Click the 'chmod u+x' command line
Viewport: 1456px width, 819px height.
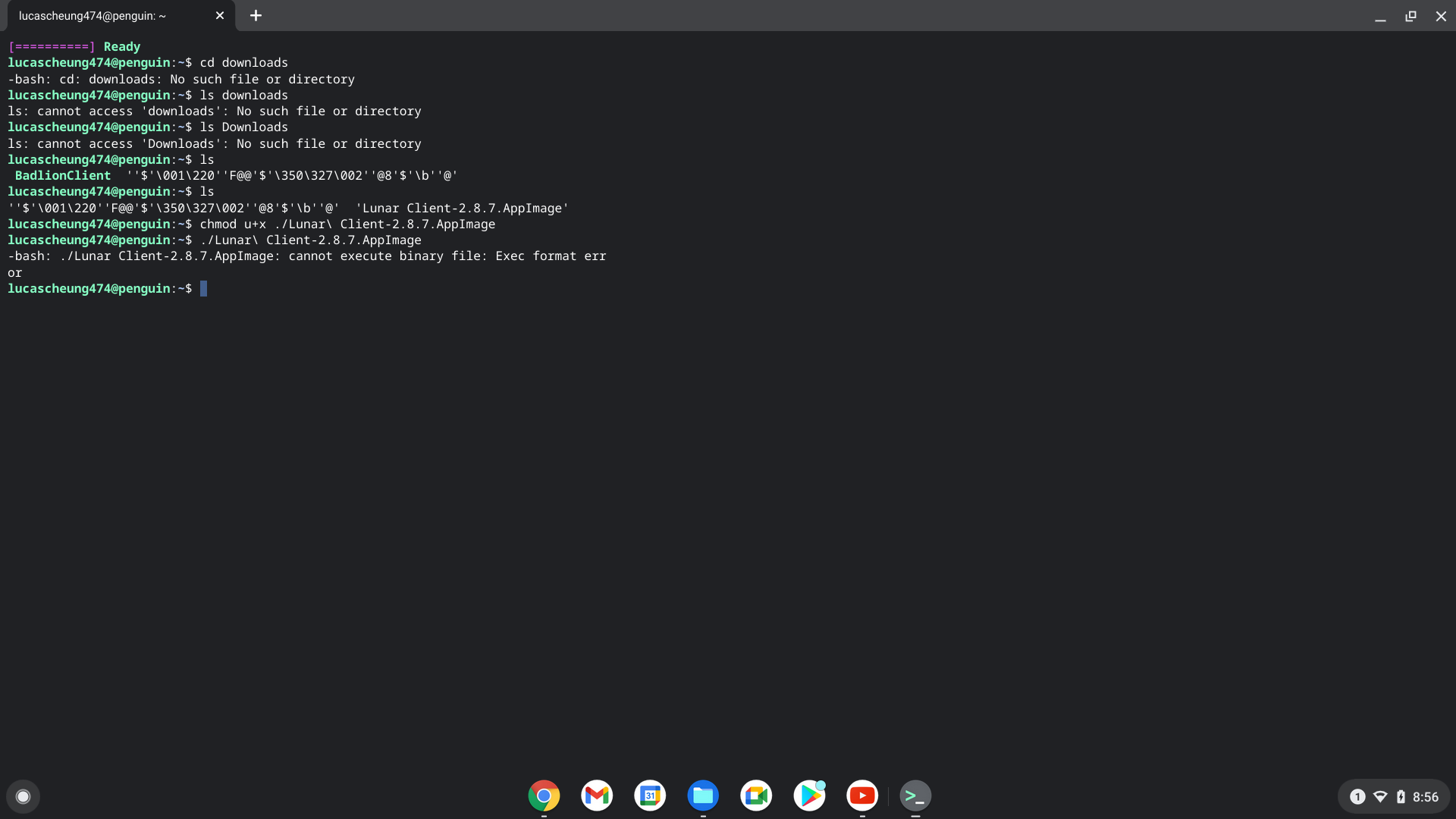[x=347, y=224]
